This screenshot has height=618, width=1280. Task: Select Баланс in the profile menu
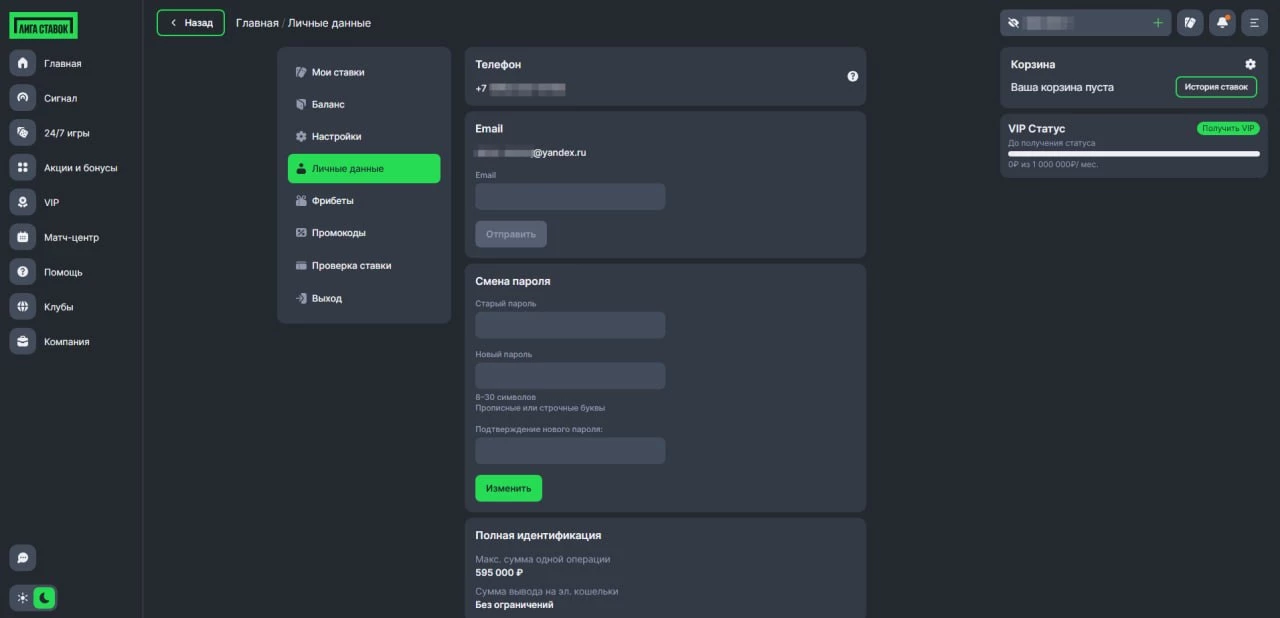click(x=364, y=104)
